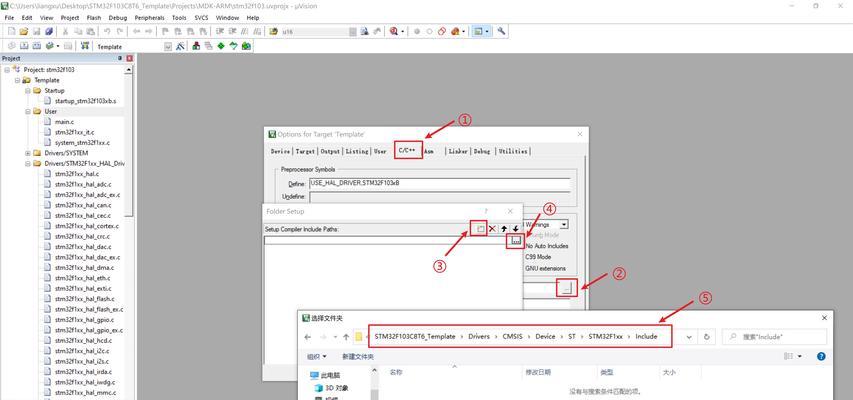Image resolution: width=853 pixels, height=400 pixels.
Task: Open the Project menu
Action: [70, 17]
